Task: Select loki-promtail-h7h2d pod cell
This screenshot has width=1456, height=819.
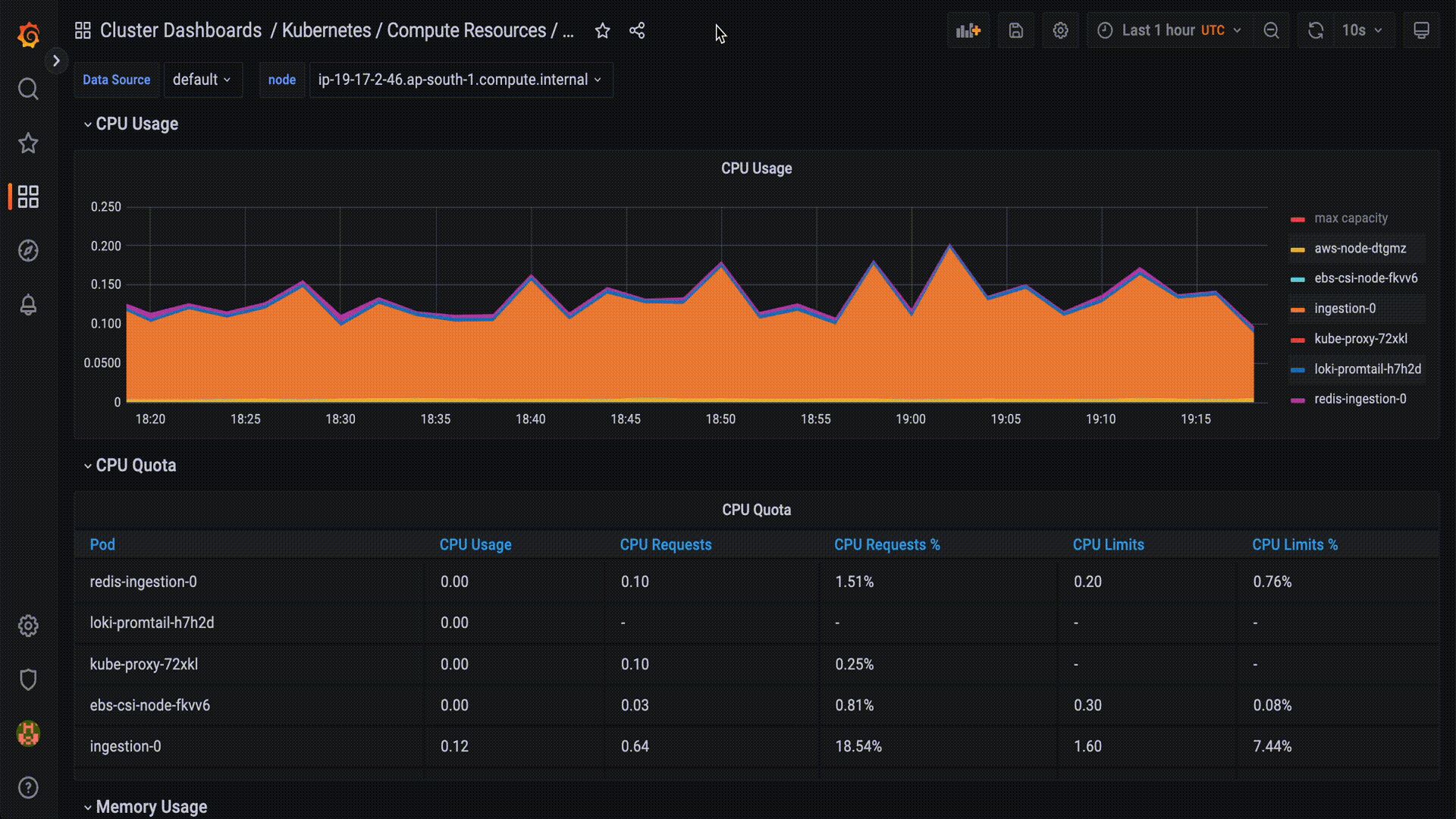Action: point(249,623)
